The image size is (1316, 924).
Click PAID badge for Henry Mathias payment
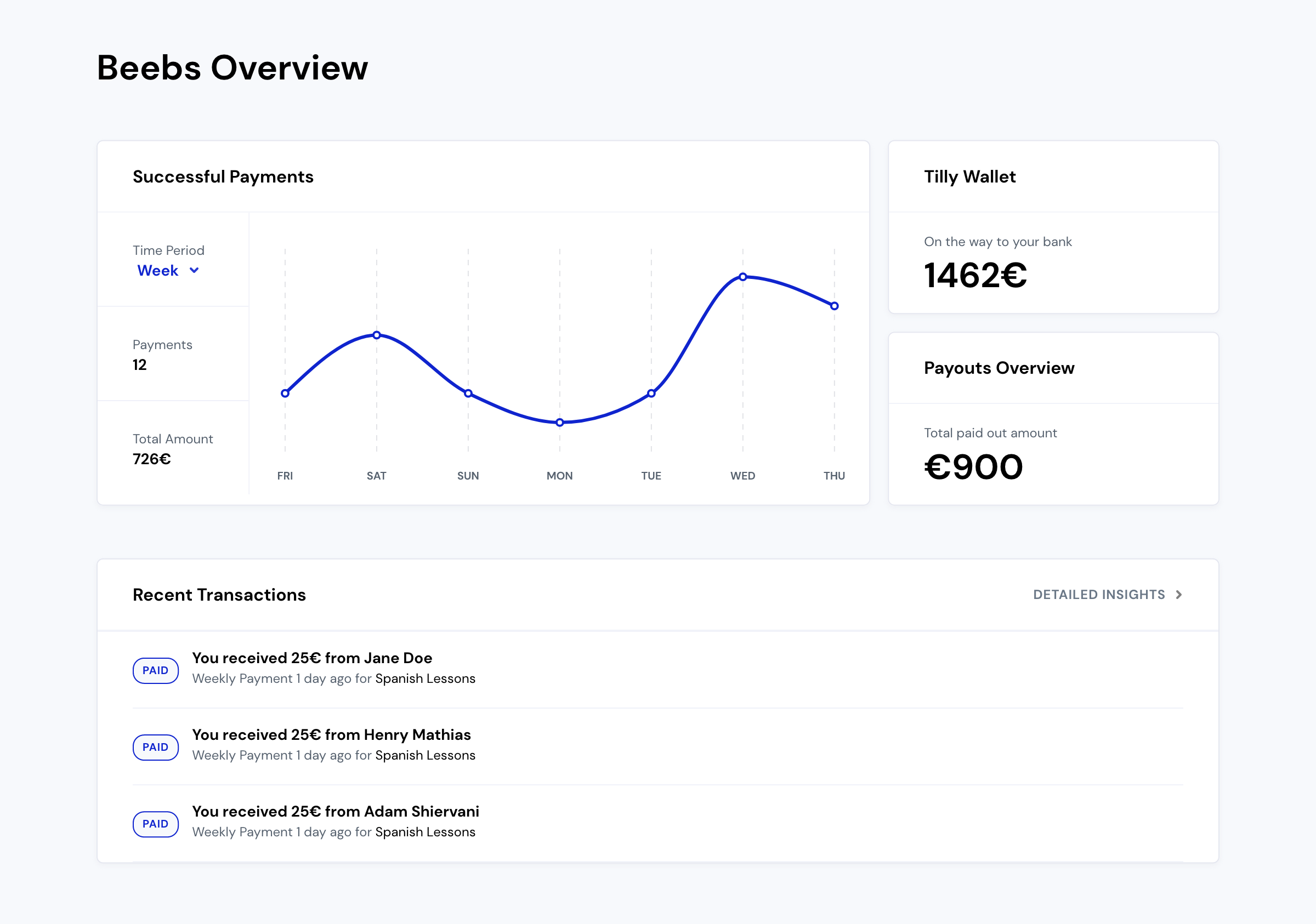(x=155, y=747)
